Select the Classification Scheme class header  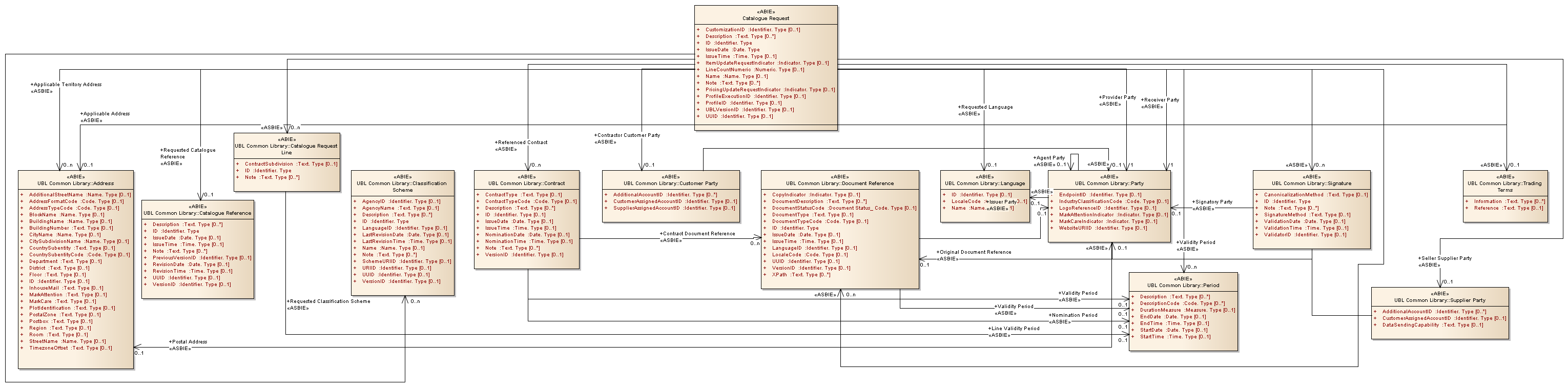[402, 186]
